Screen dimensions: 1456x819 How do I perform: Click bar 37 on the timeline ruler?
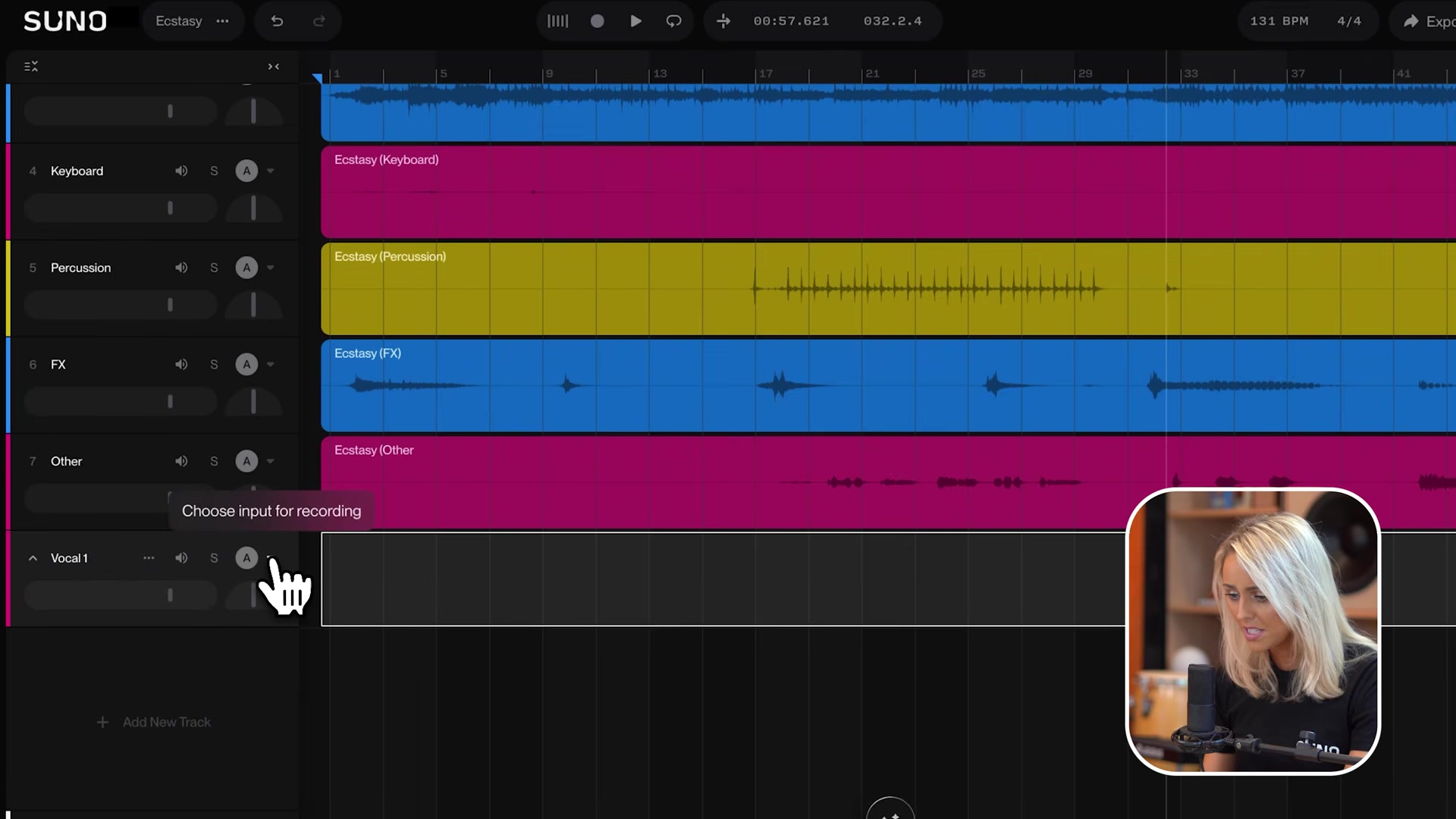[1298, 74]
